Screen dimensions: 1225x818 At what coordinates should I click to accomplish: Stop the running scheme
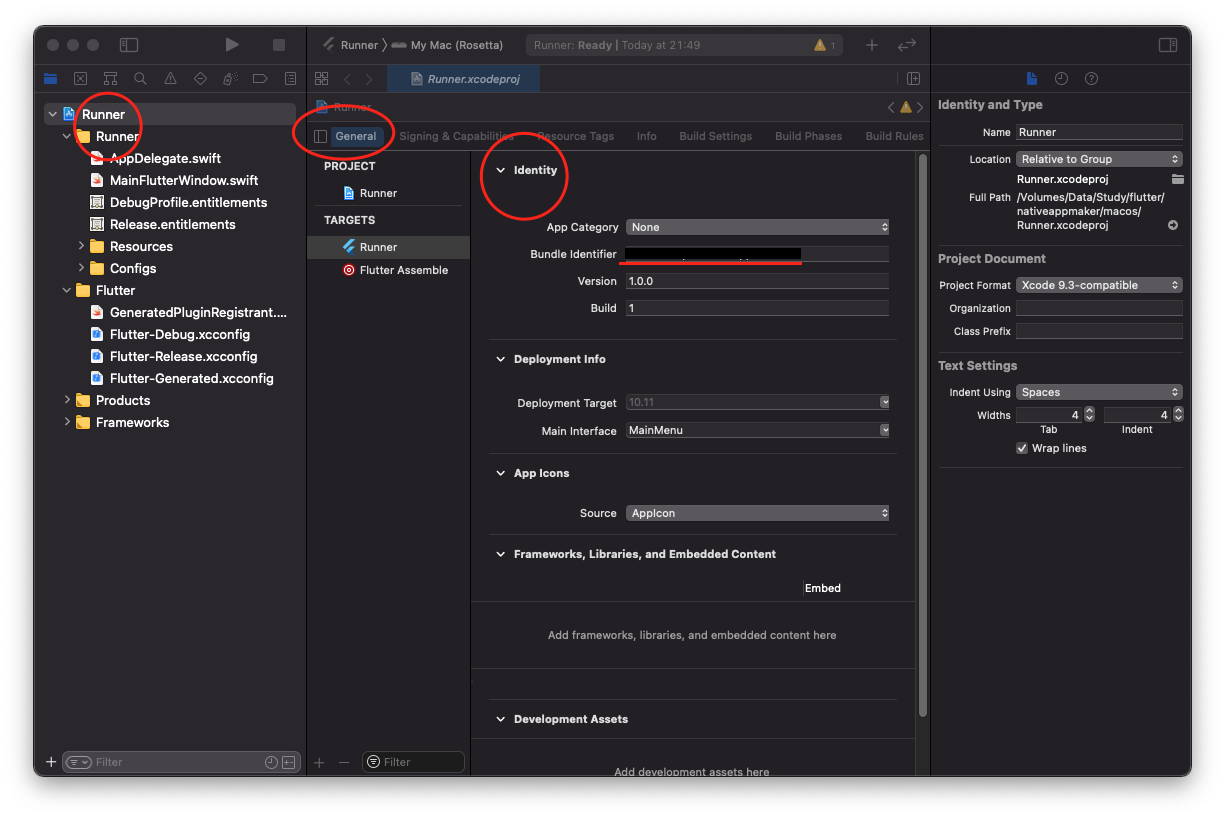(x=279, y=45)
